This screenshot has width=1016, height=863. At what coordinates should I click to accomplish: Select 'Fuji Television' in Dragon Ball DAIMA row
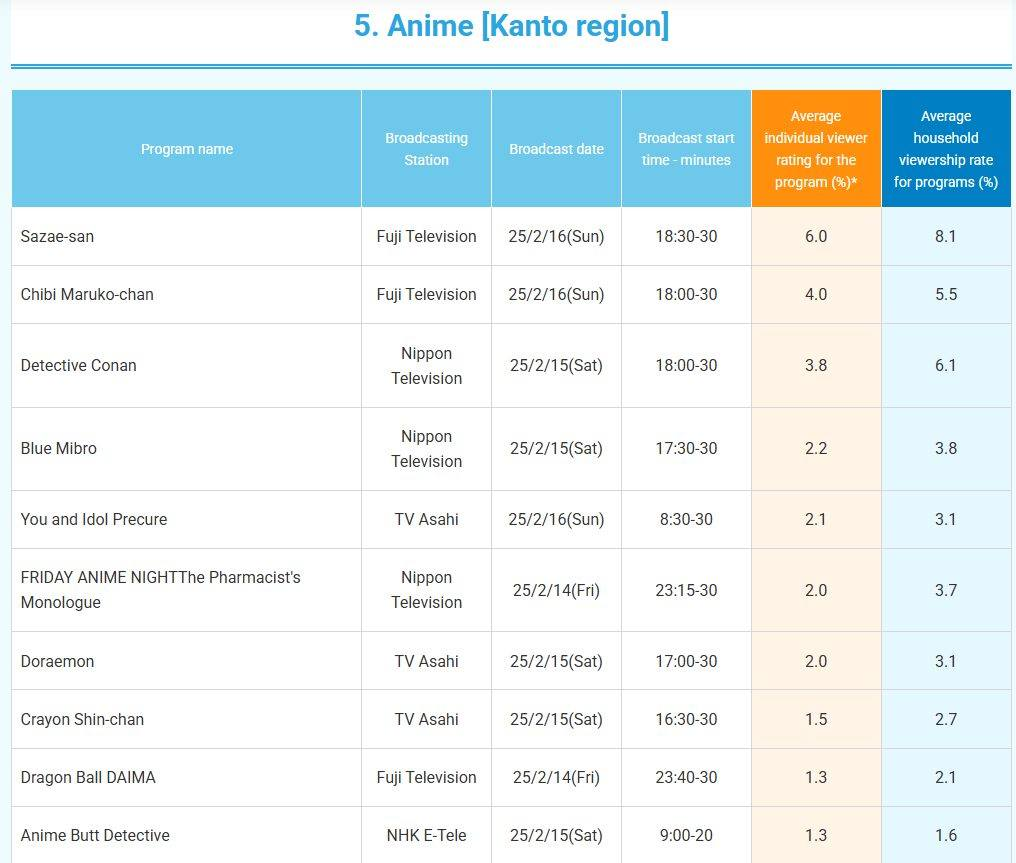pos(426,777)
